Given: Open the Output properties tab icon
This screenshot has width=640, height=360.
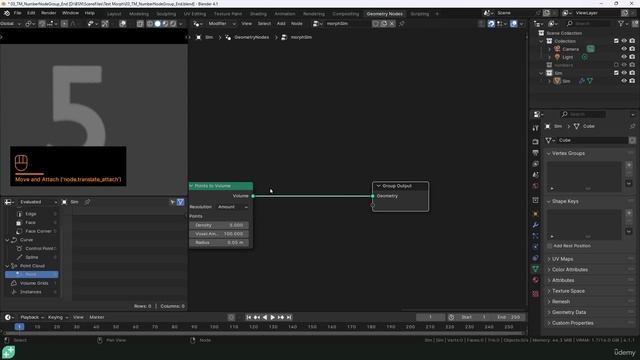Looking at the screenshot, I should 536,153.
